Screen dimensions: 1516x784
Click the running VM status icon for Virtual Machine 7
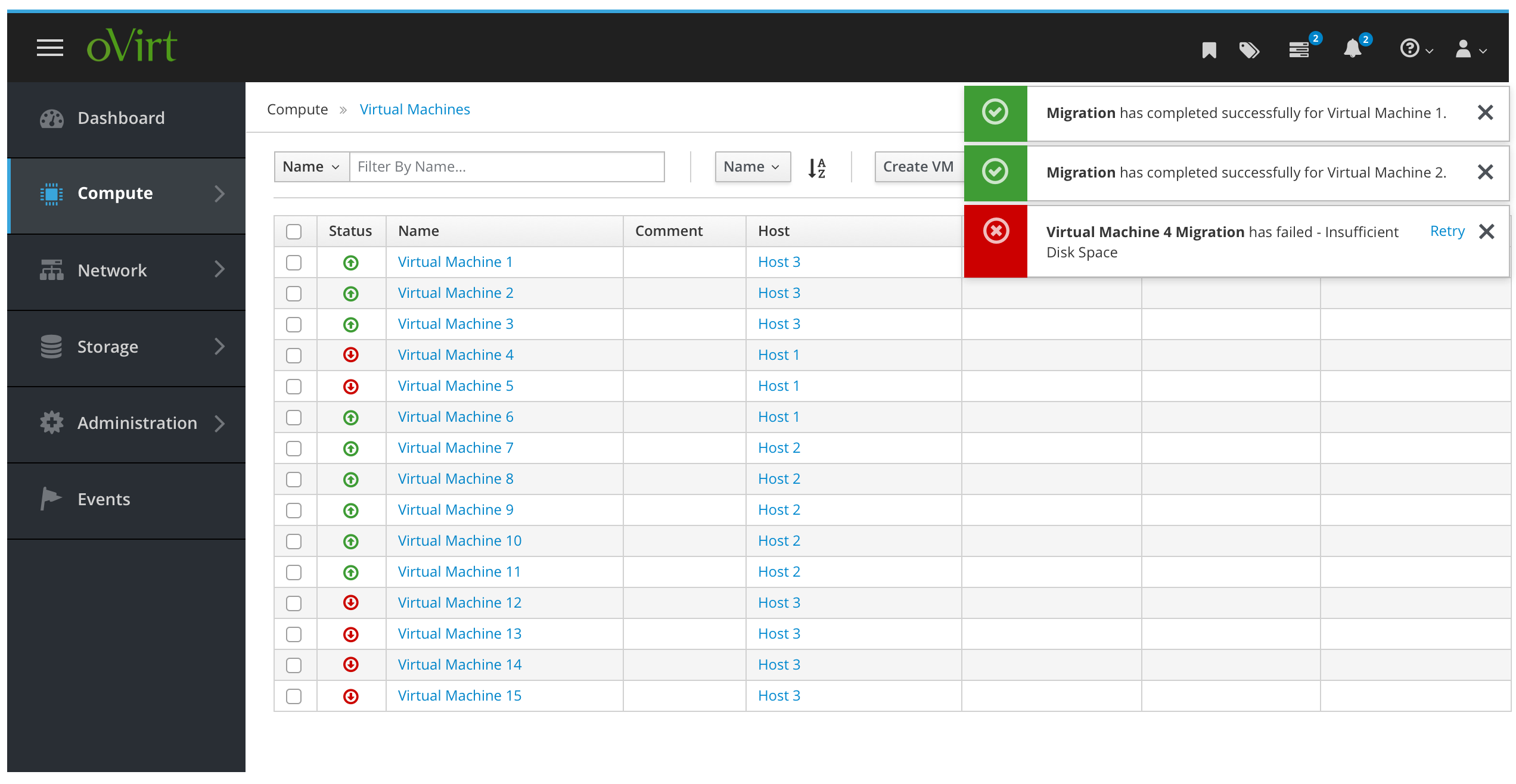351,448
